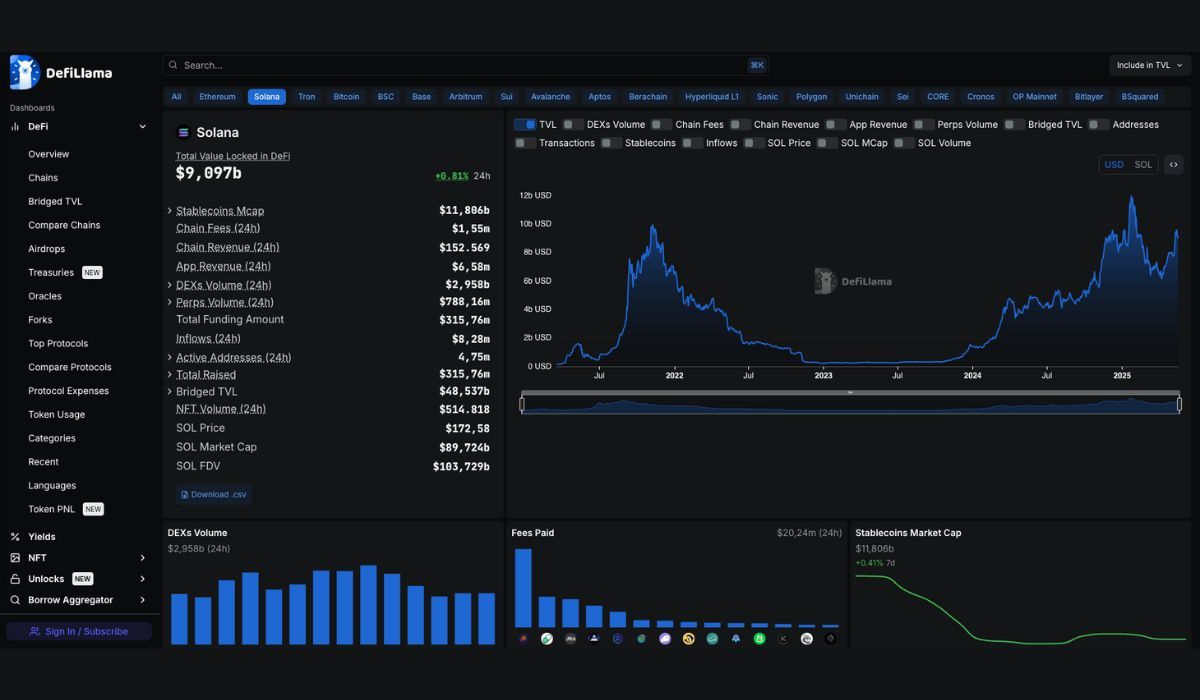This screenshot has width=1200, height=700.
Task: Expand the Total Raised stat row
Action: click(x=169, y=375)
